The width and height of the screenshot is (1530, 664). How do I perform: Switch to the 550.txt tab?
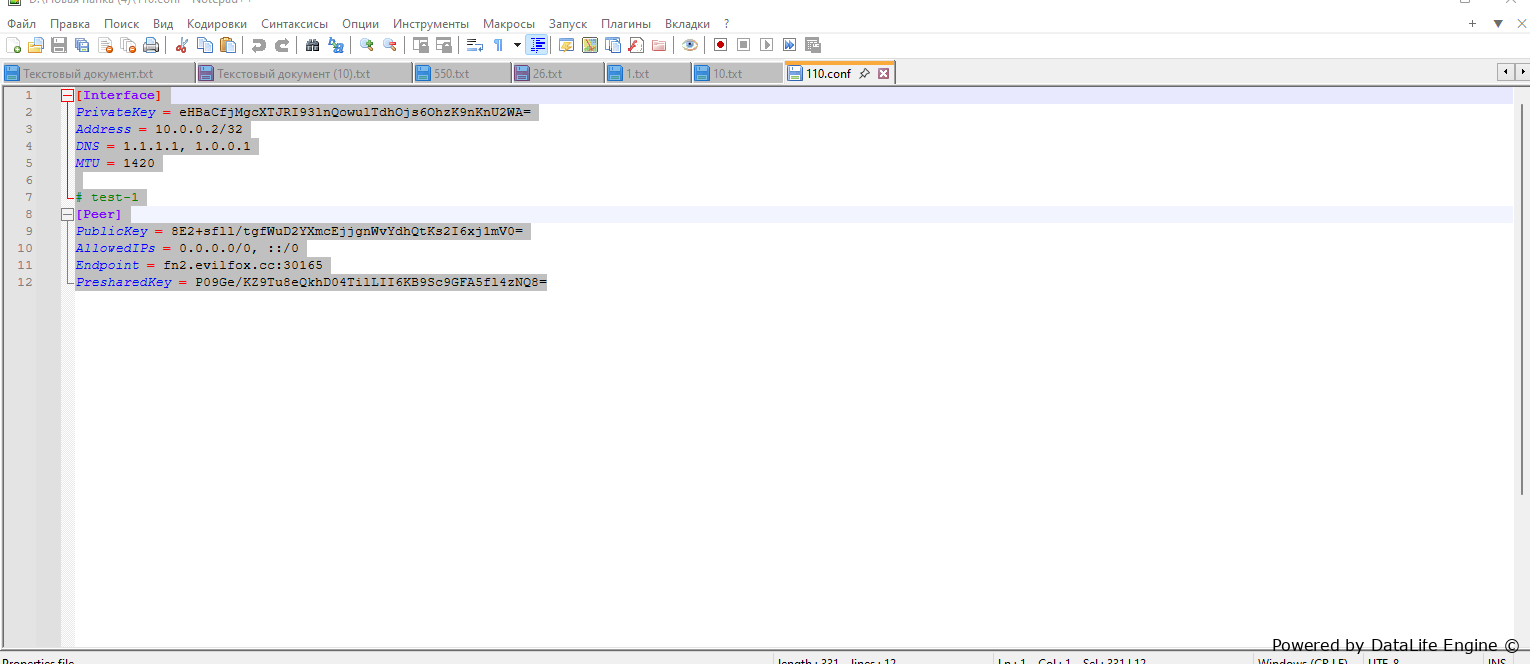click(x=462, y=73)
